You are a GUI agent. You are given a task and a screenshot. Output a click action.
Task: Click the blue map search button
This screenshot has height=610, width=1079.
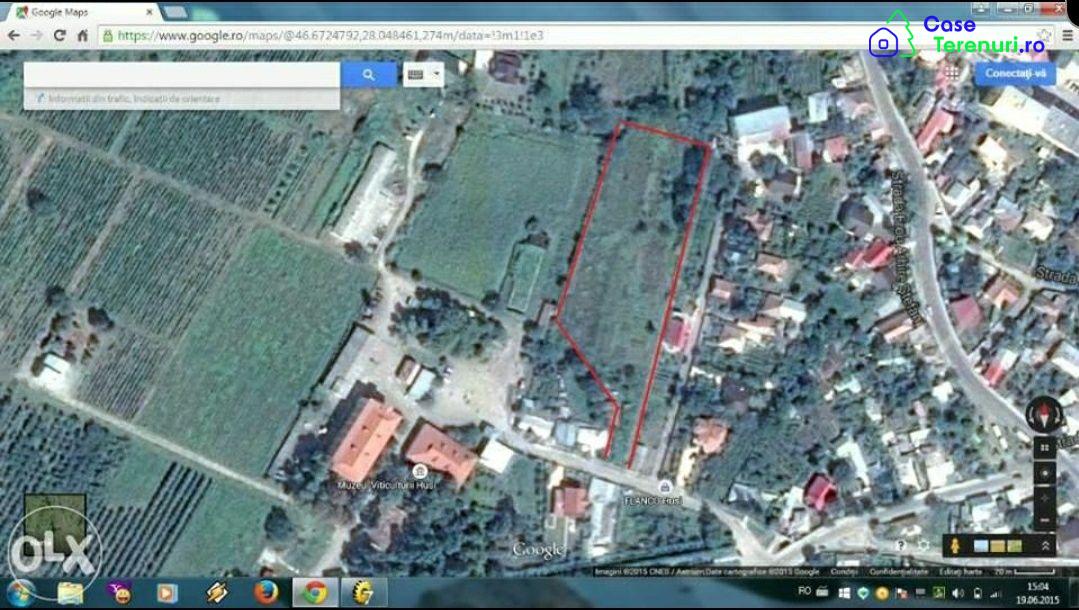click(x=368, y=74)
